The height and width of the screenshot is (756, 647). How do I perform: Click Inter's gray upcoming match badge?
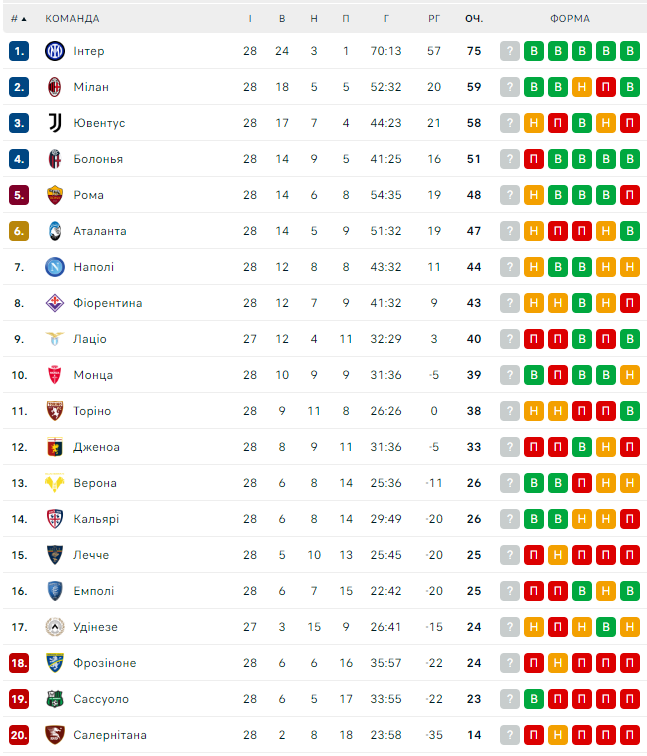click(510, 51)
